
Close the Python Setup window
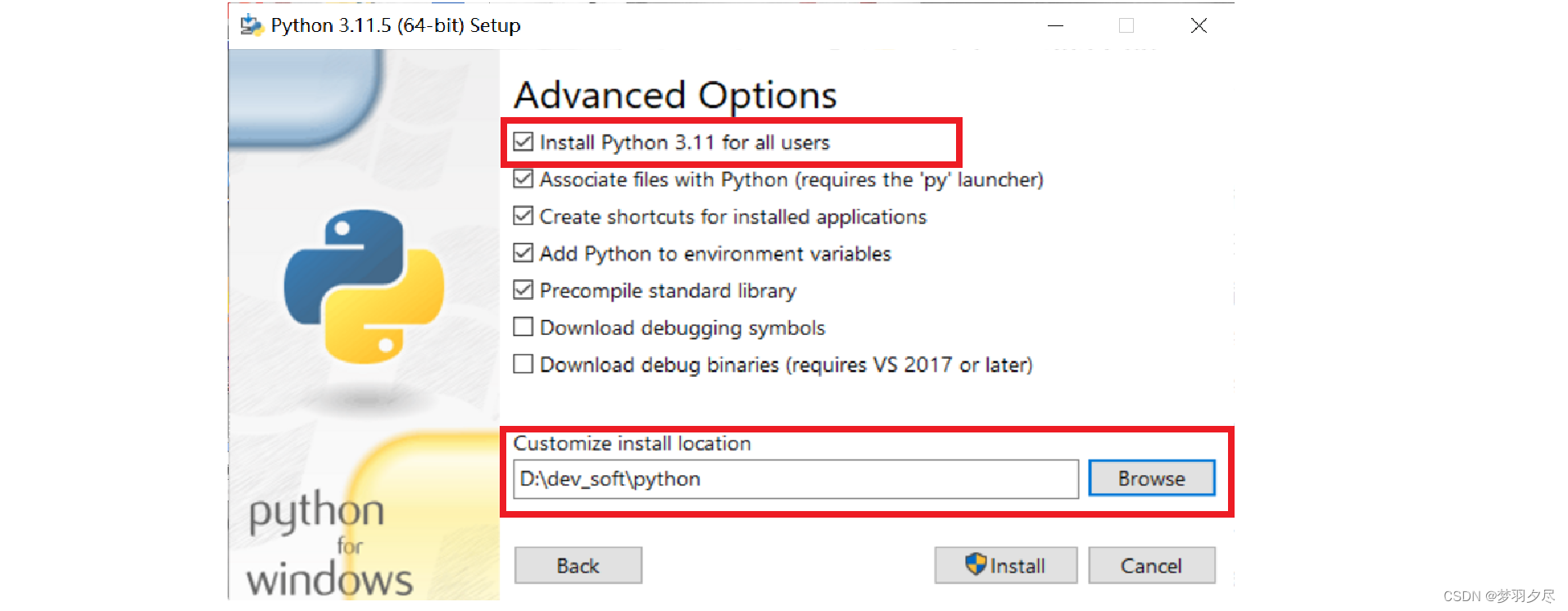tap(1199, 25)
